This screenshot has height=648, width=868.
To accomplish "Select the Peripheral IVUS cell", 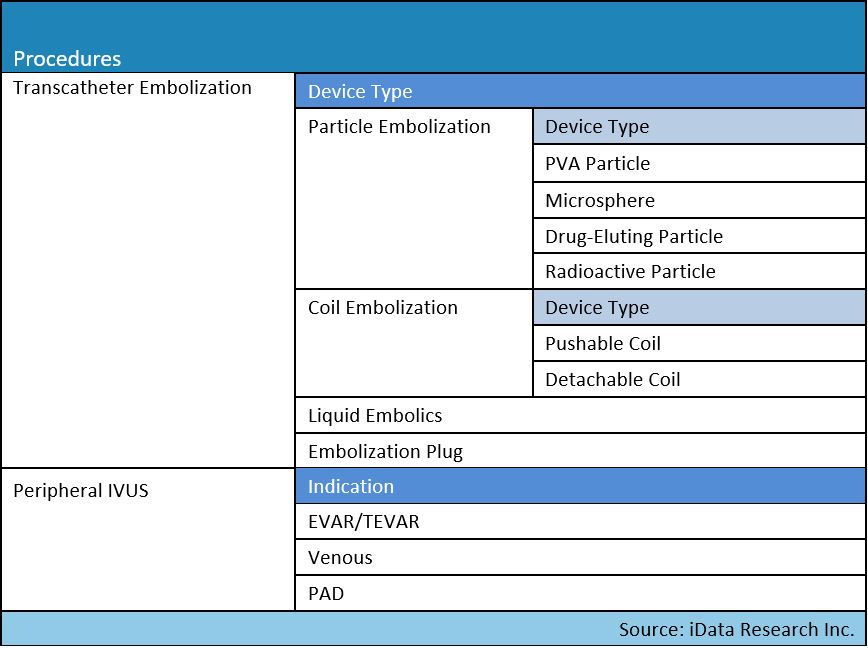I will click(x=148, y=540).
